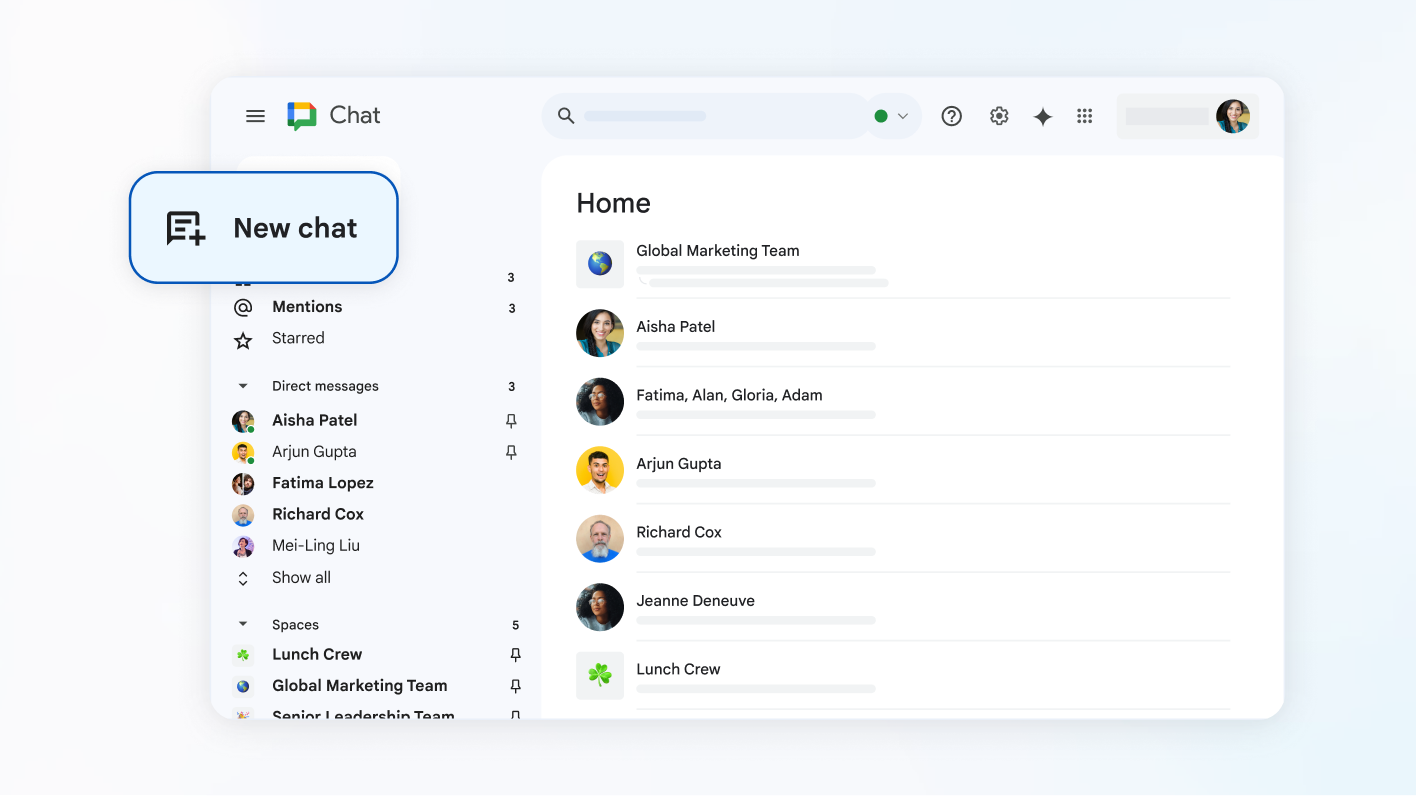
Task: Open Settings gear icon
Action: click(998, 116)
